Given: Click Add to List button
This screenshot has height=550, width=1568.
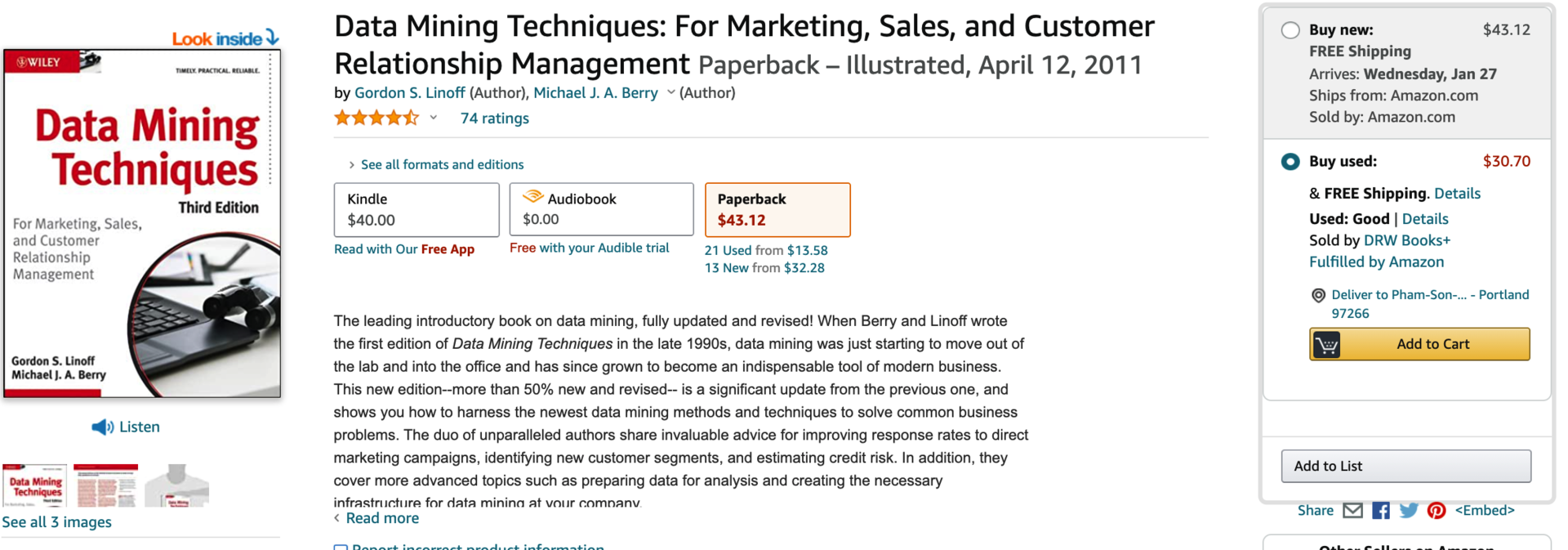Looking at the screenshot, I should 1405,466.
